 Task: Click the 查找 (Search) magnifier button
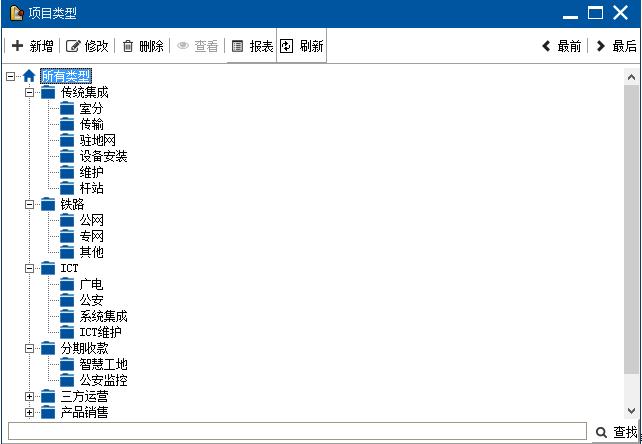(616, 432)
